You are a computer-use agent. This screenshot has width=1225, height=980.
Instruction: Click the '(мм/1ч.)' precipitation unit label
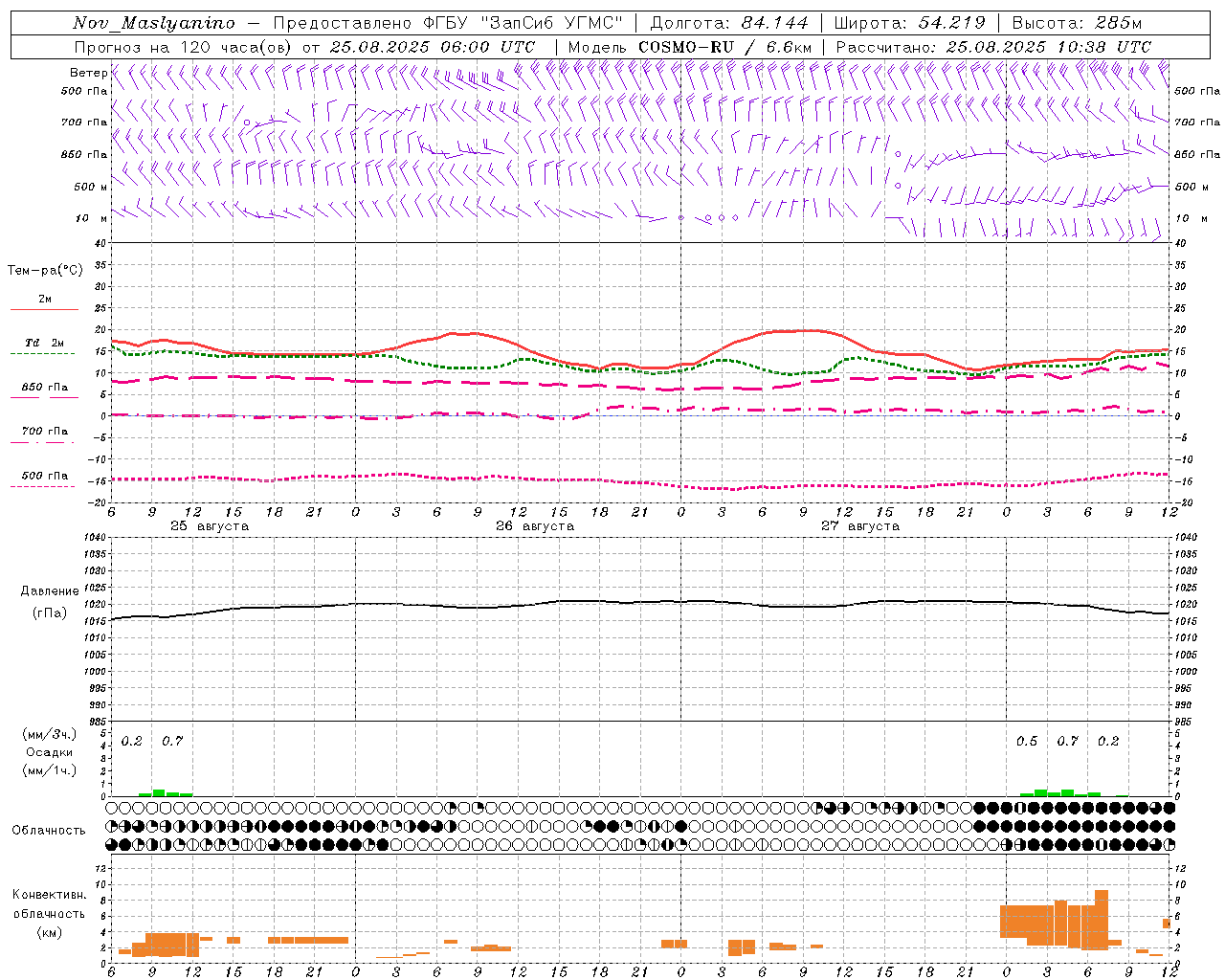pos(50,770)
